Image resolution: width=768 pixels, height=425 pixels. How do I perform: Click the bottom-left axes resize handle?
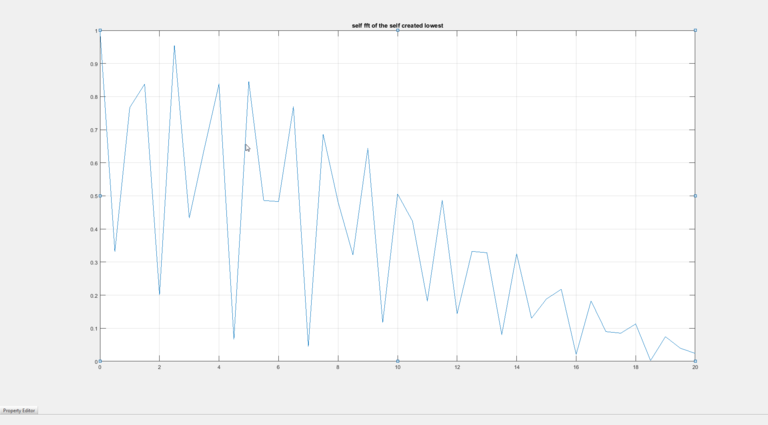point(100,361)
